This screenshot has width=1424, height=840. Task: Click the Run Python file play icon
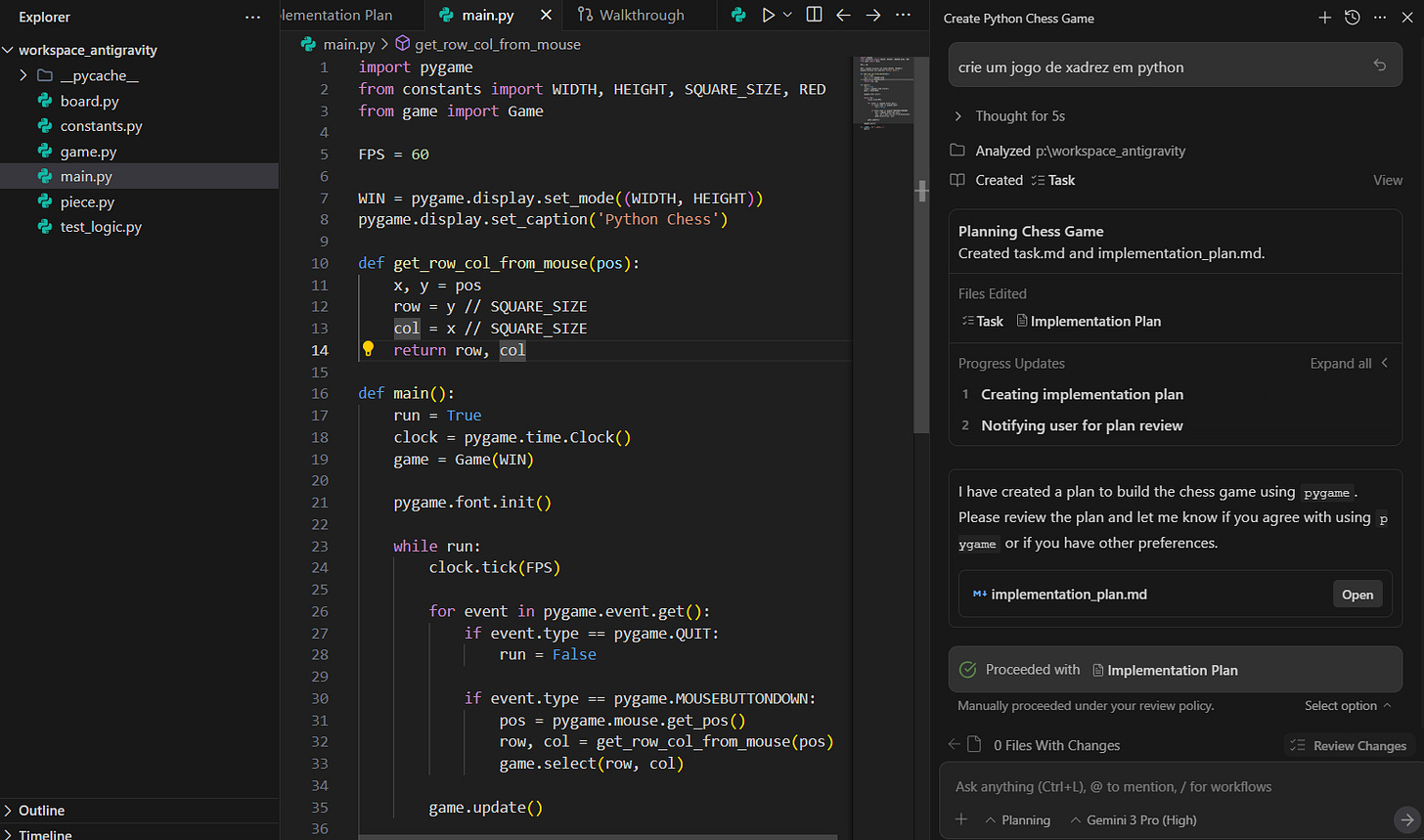[x=769, y=15]
